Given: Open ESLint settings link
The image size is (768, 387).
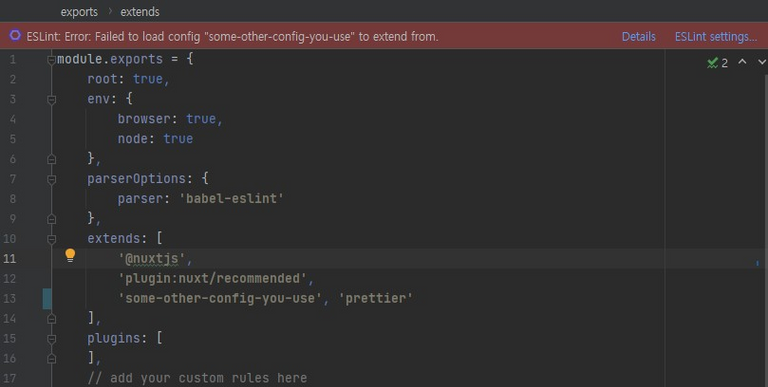Looking at the screenshot, I should [x=716, y=37].
